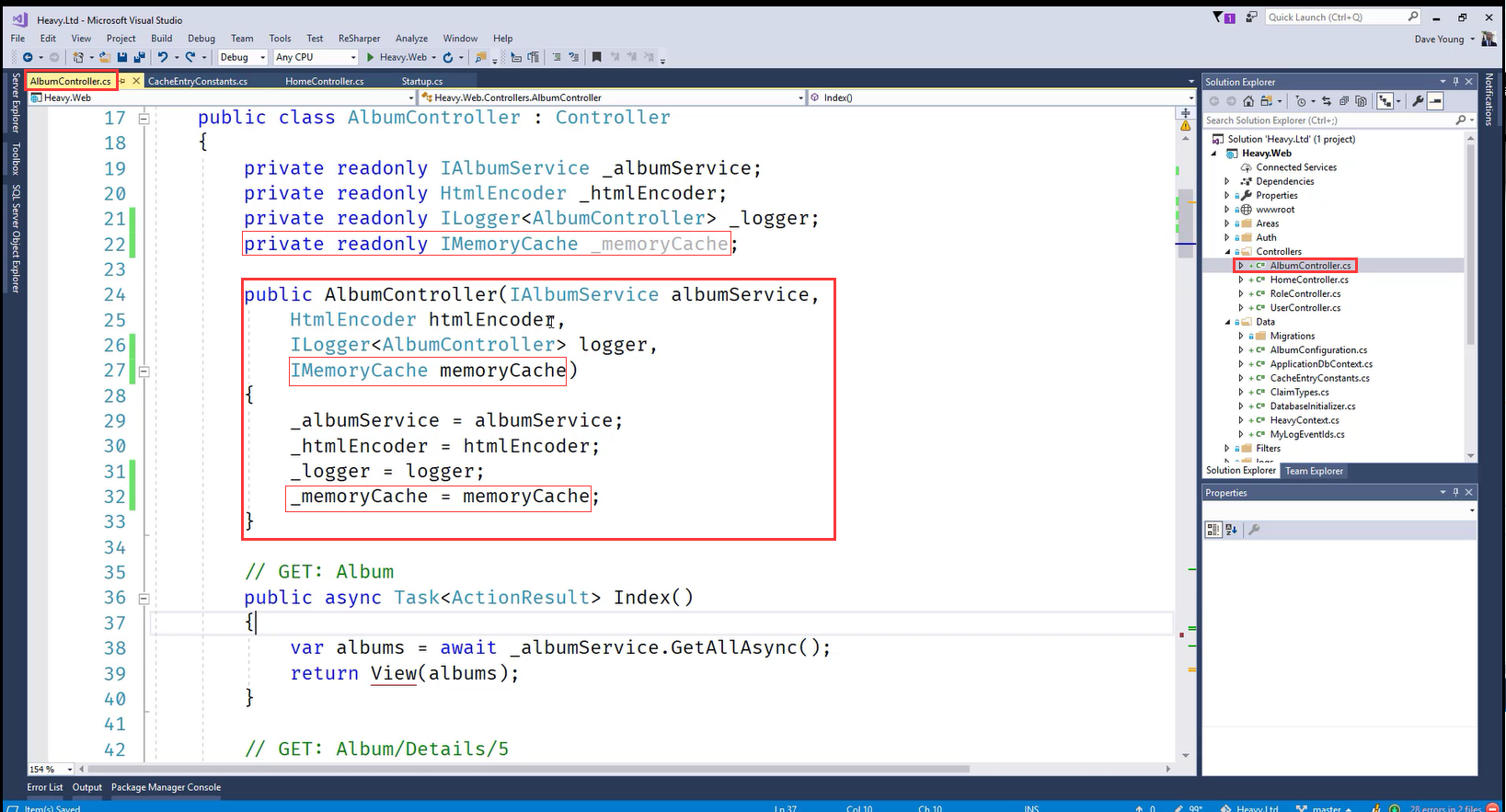The image size is (1506, 812).
Task: Open the ReSharper menu
Action: pyautogui.click(x=359, y=39)
